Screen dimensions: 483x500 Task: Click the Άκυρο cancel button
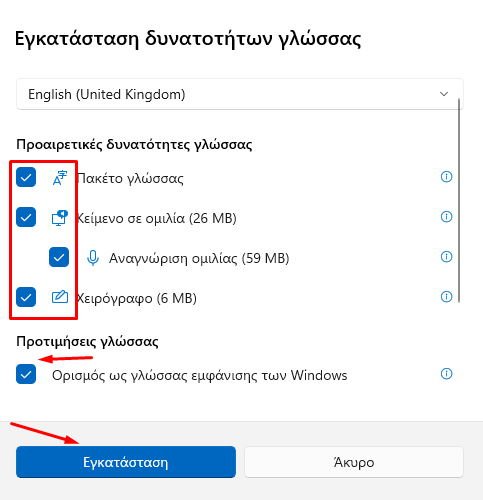[x=354, y=462]
